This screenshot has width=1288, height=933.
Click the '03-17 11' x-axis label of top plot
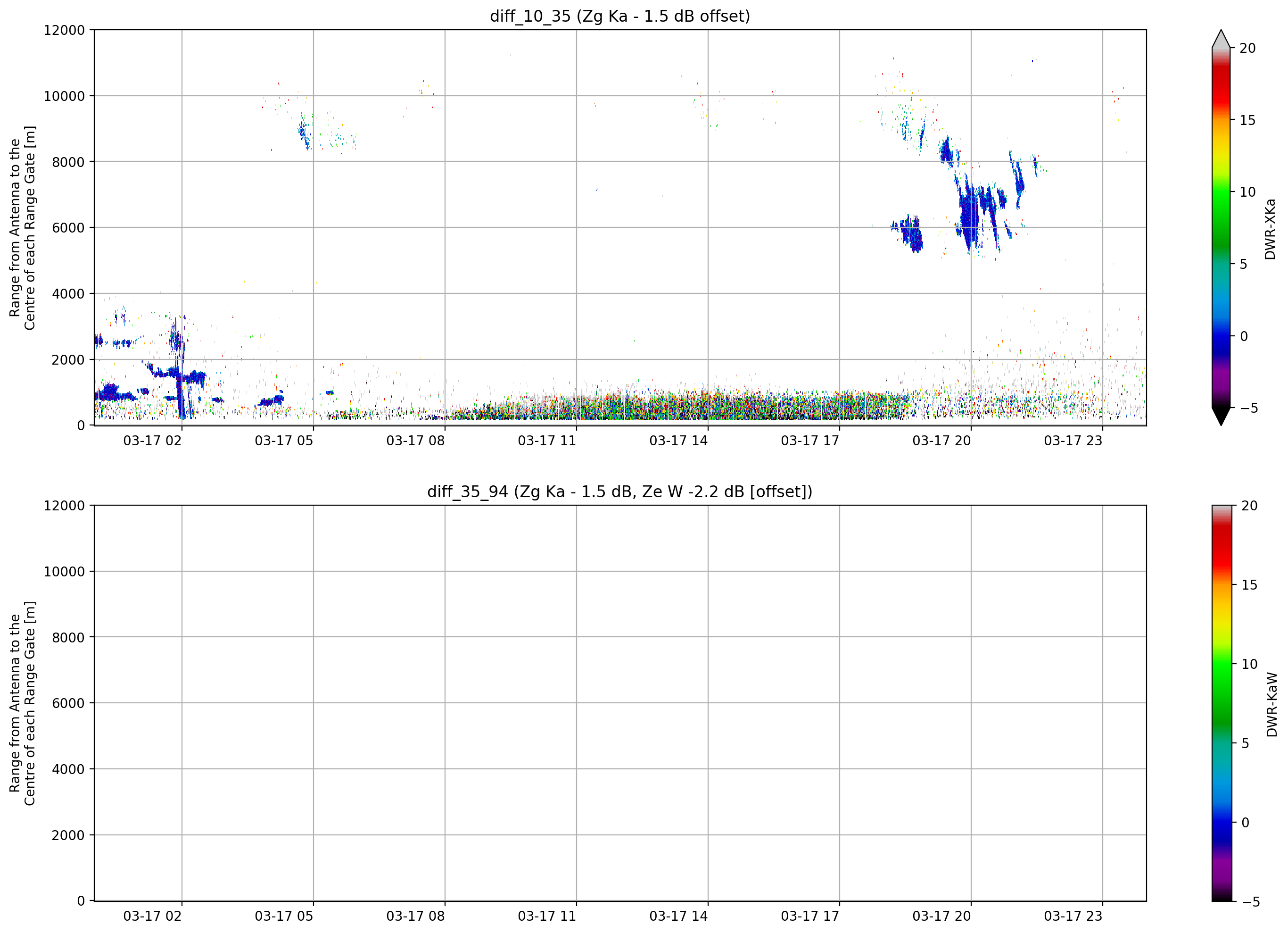547,441
